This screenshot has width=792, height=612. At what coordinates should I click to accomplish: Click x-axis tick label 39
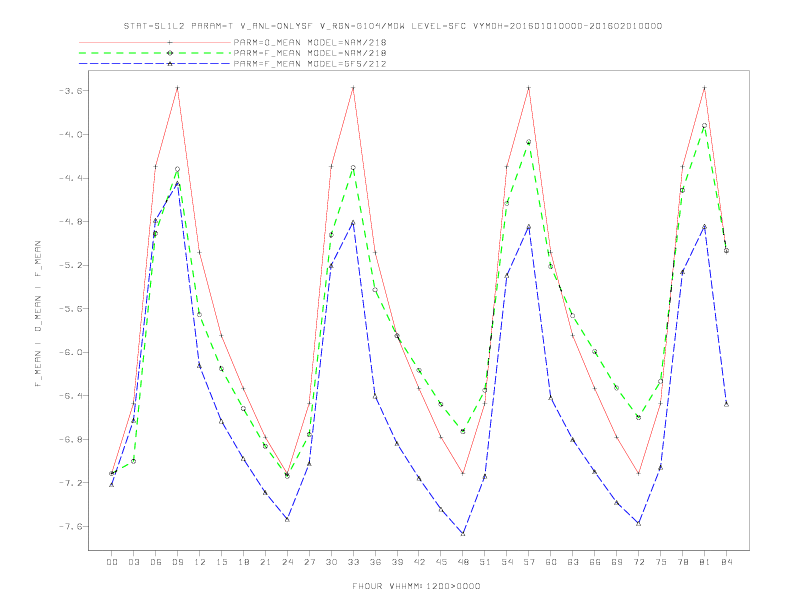click(x=397, y=562)
